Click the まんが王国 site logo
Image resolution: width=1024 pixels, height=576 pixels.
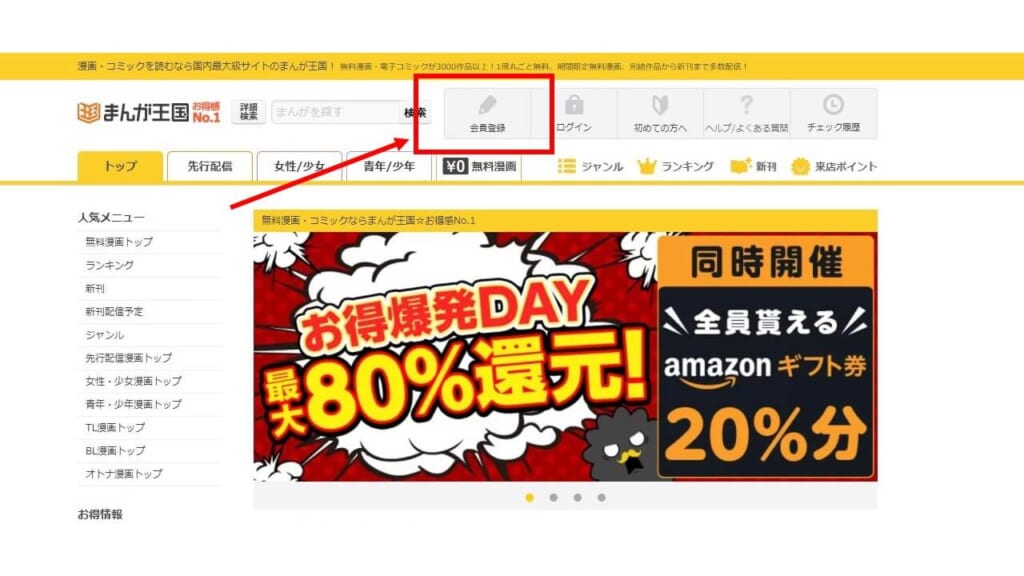[x=149, y=112]
